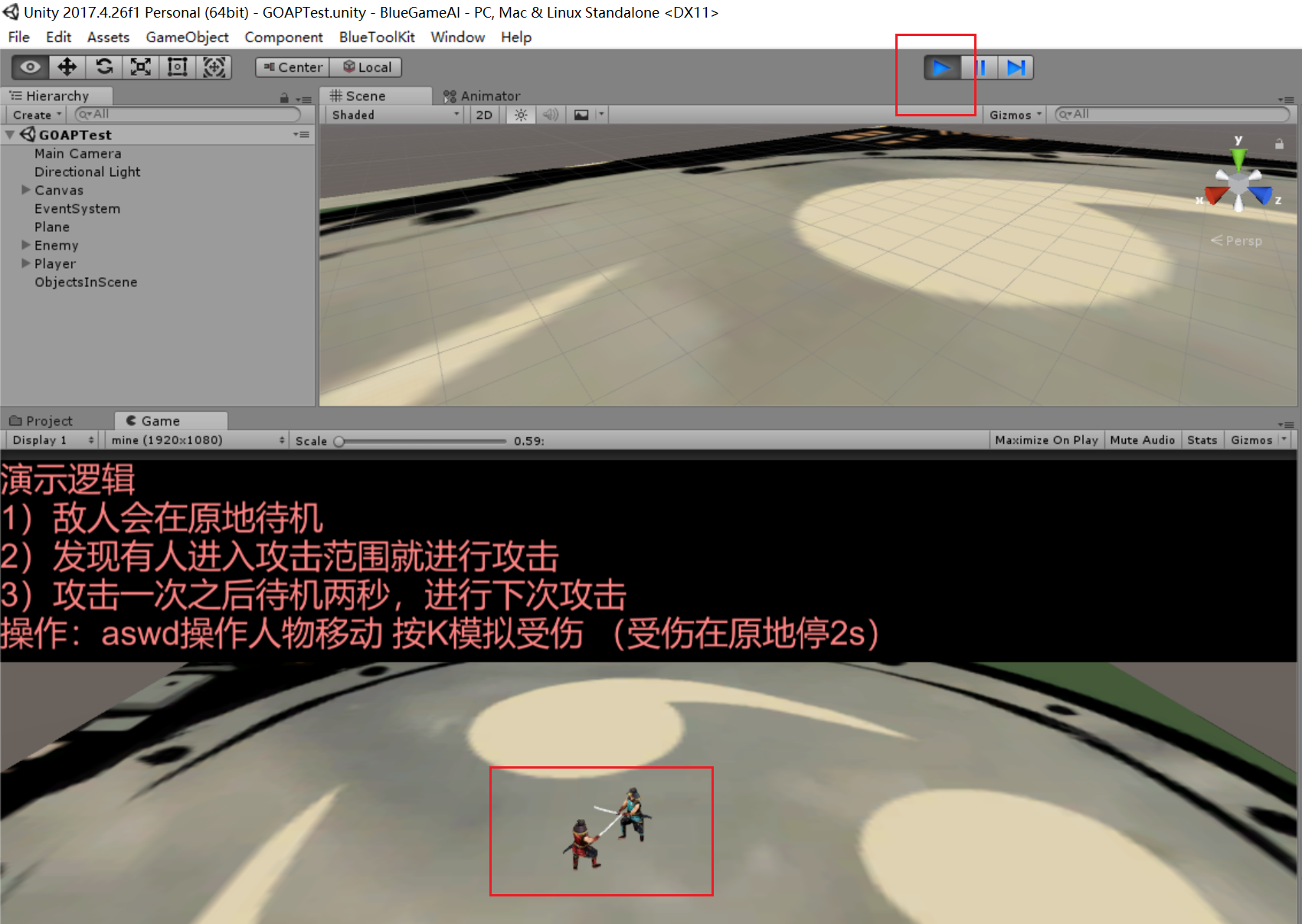The width and height of the screenshot is (1302, 924).
Task: Toggle Mute Audio in Game view
Action: tap(1142, 440)
